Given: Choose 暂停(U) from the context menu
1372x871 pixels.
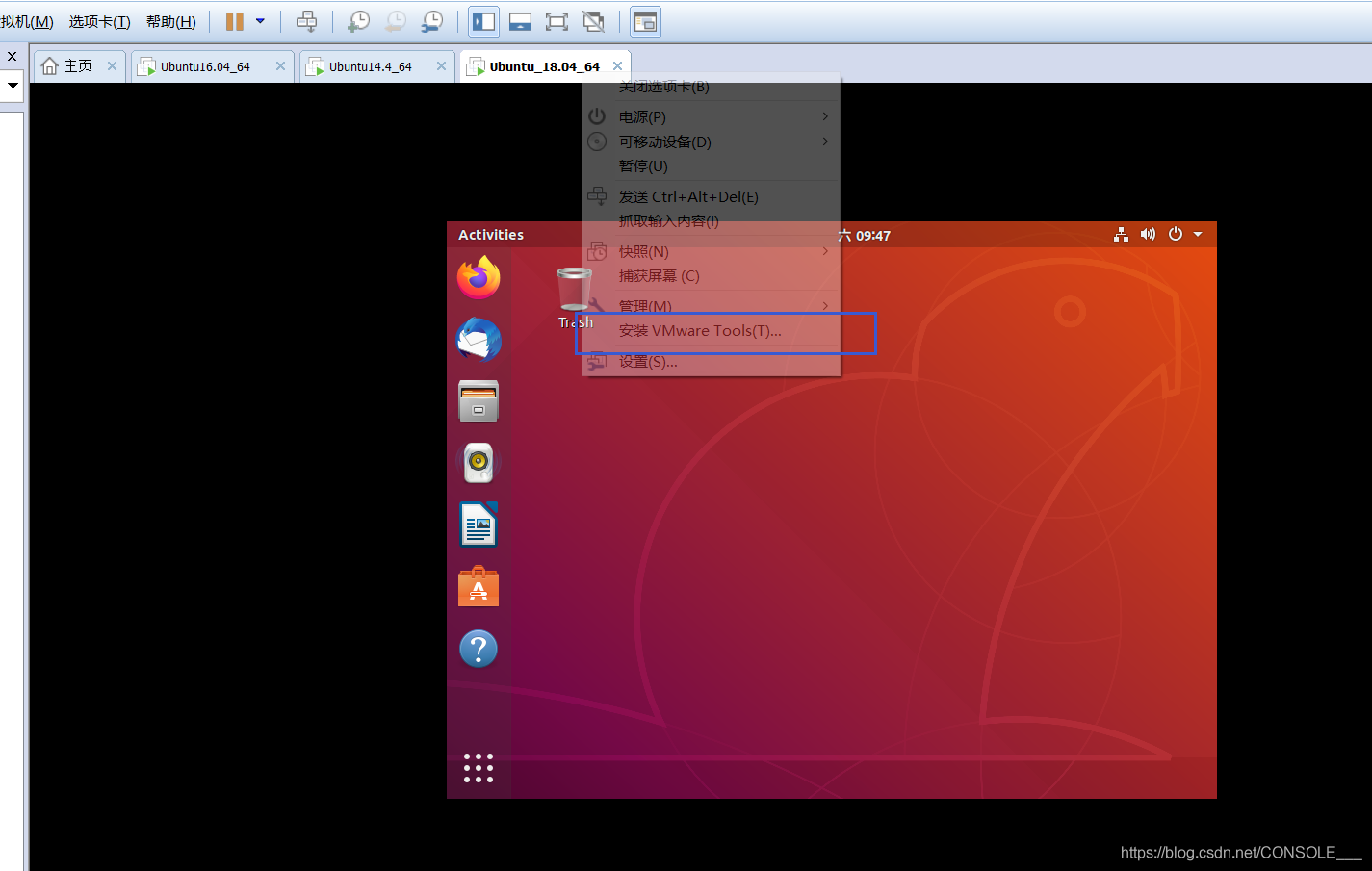Looking at the screenshot, I should tap(711, 166).
